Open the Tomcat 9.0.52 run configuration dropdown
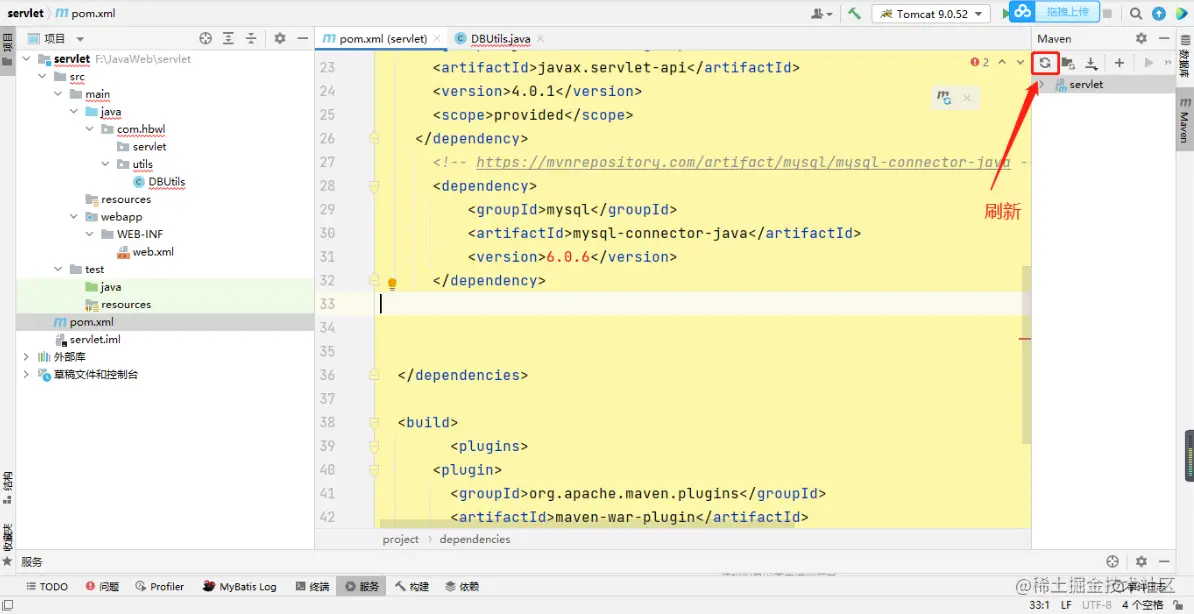Image resolution: width=1194 pixels, height=614 pixels. (931, 14)
